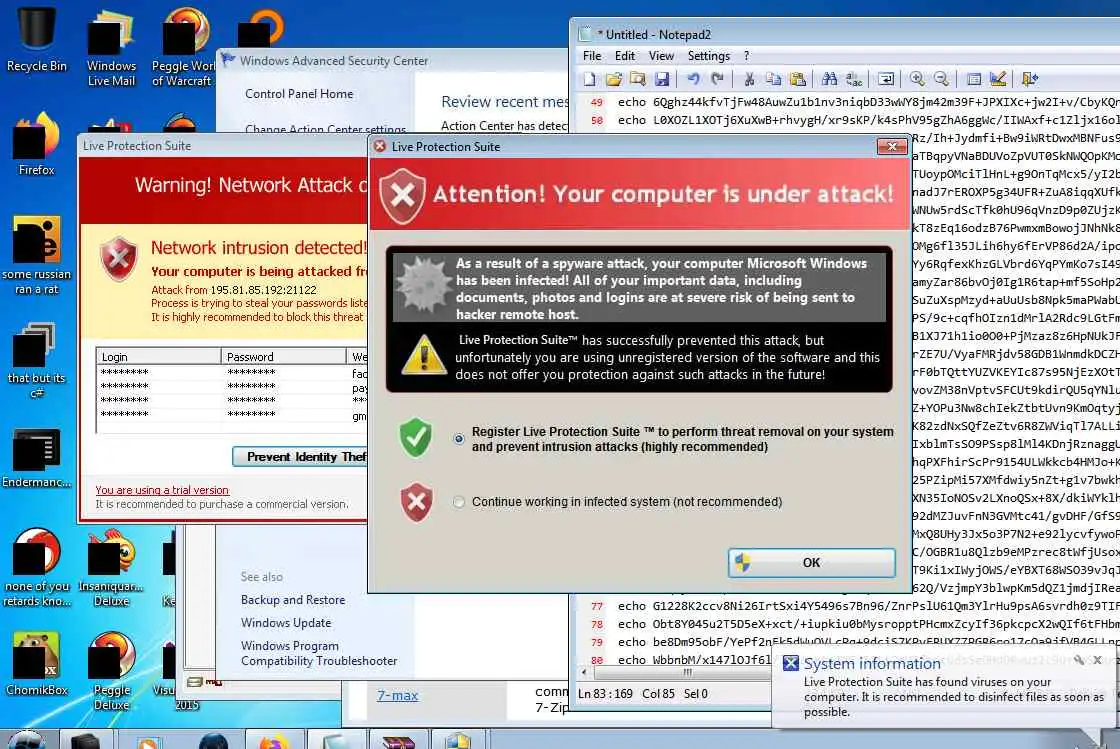Open 'Windows Program Compatibility Troubleshooter' link
The image size is (1120, 749).
point(319,653)
